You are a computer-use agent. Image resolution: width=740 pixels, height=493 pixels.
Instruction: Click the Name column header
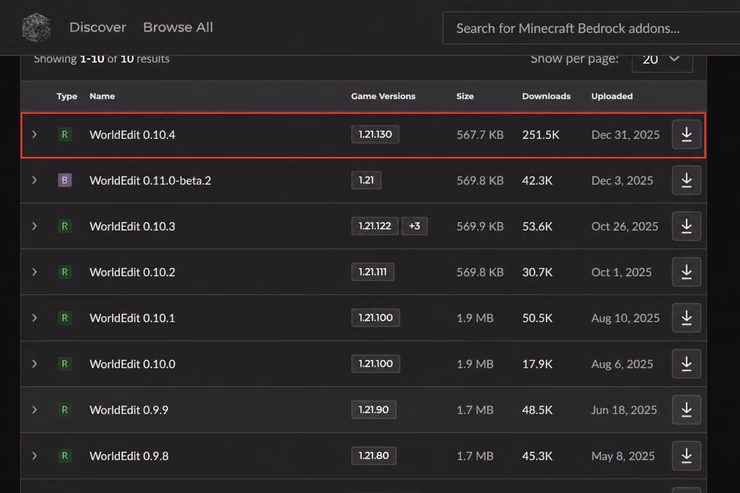pos(102,96)
